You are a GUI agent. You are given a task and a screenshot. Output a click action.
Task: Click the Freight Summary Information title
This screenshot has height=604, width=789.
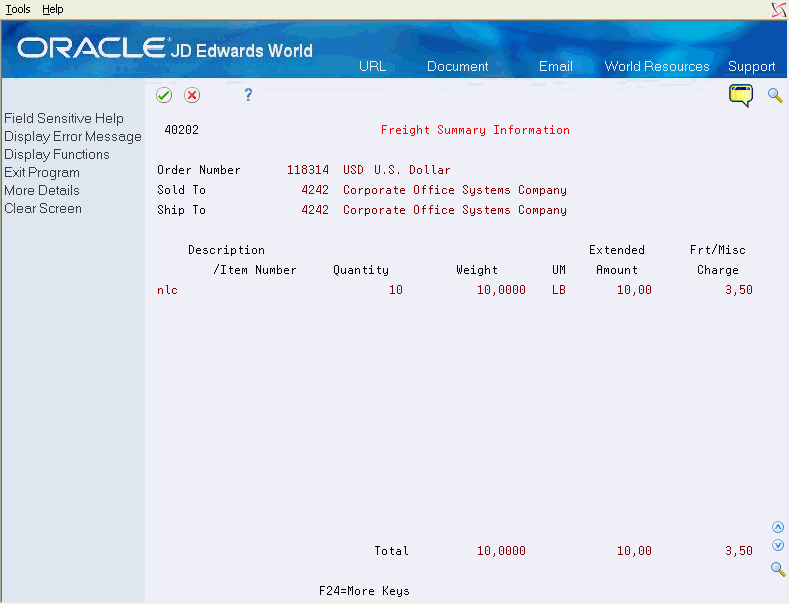click(x=475, y=130)
